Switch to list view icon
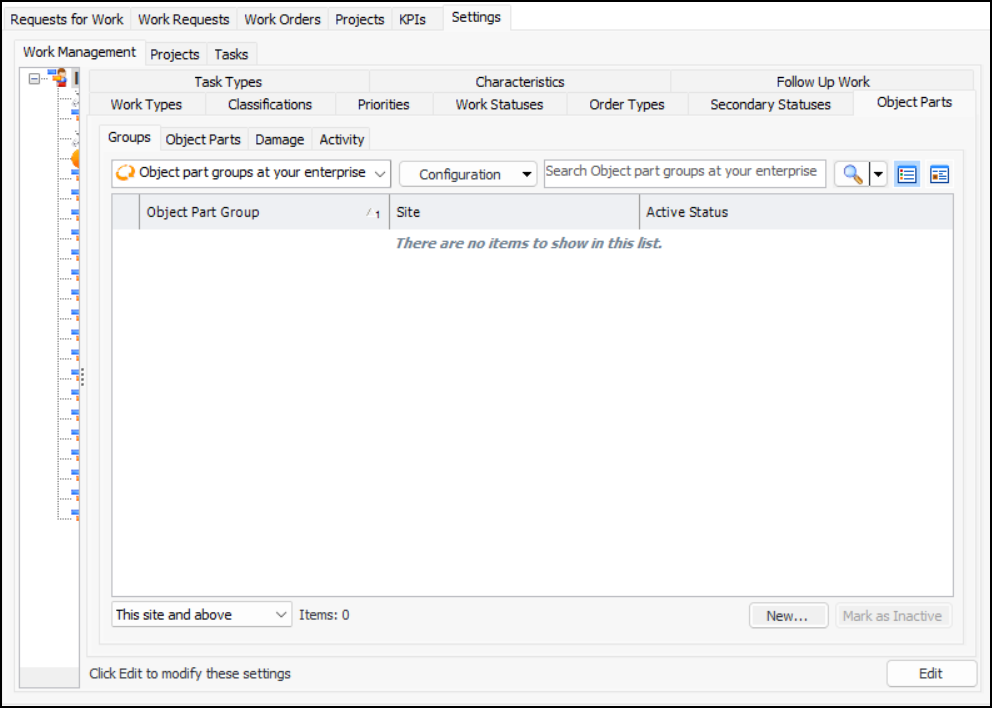This screenshot has width=992, height=708. pos(907,174)
